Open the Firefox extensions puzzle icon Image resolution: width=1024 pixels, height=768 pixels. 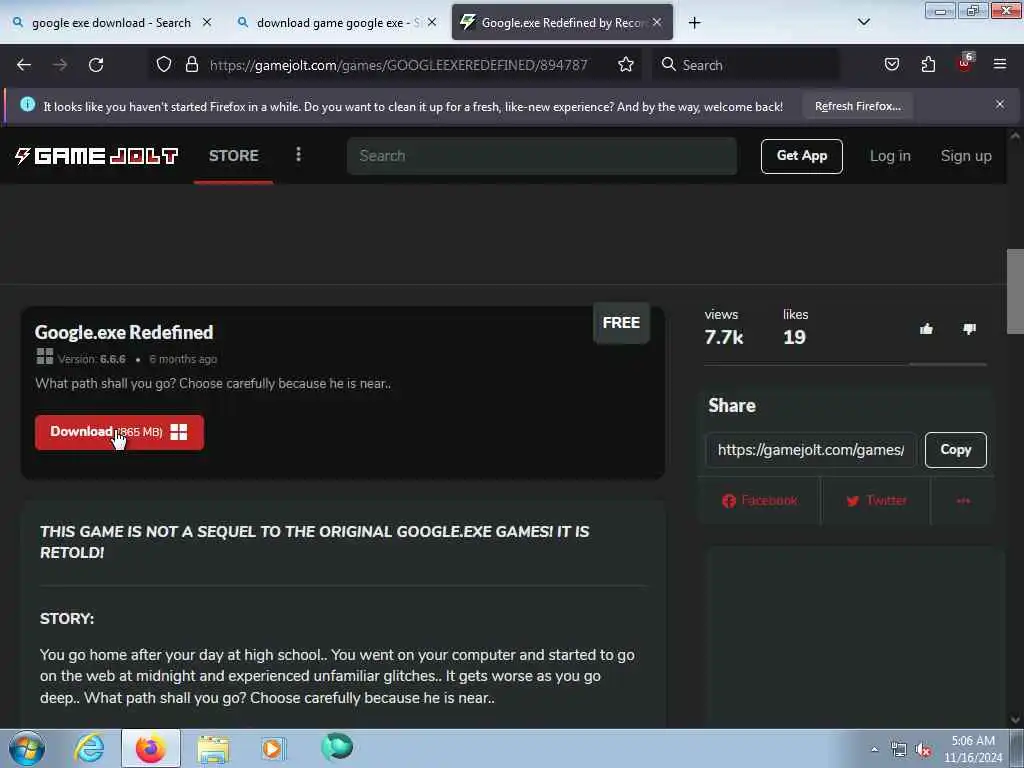pos(928,64)
